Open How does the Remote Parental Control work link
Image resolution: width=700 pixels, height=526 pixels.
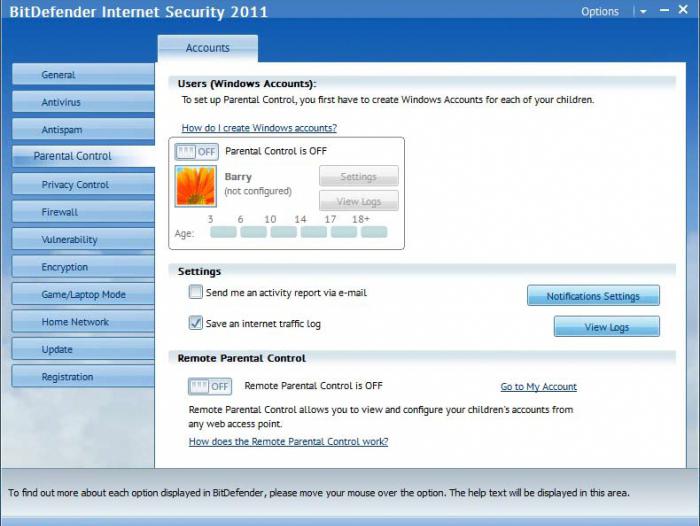tap(288, 442)
